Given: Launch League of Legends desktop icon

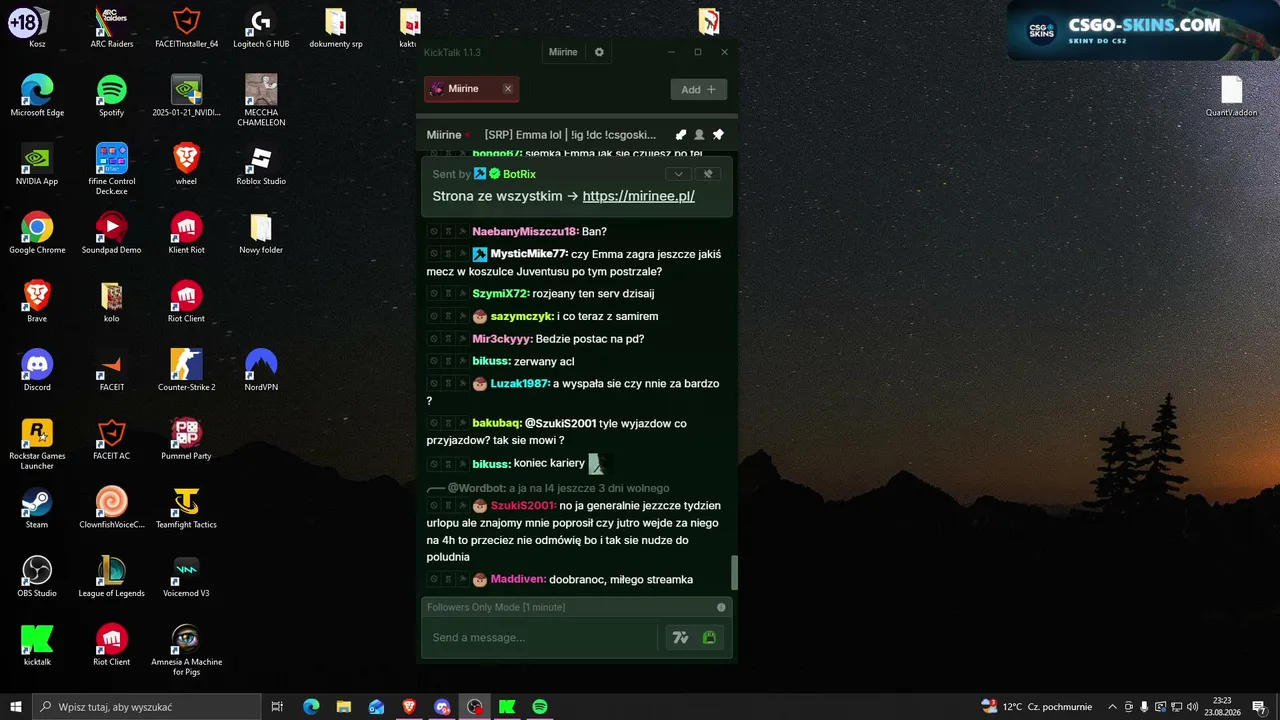Looking at the screenshot, I should 112,576.
